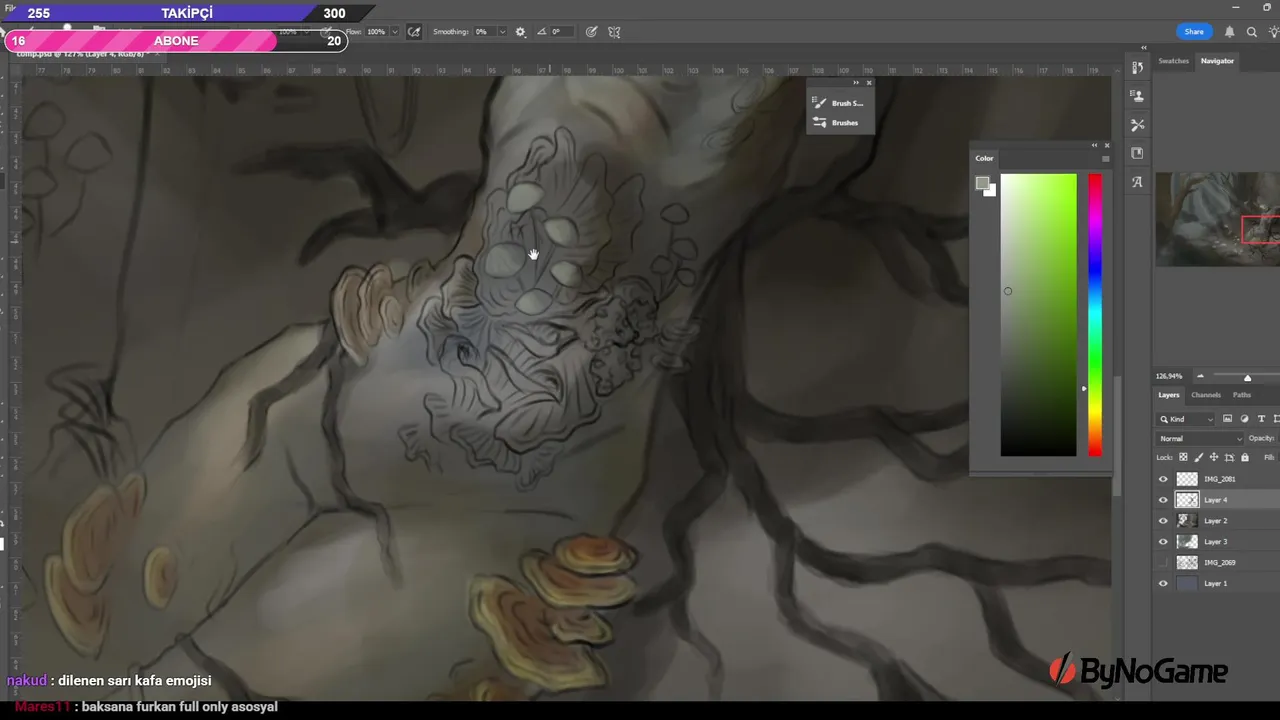Open smoothing options gear icon
The width and height of the screenshot is (1280, 720).
pos(520,32)
